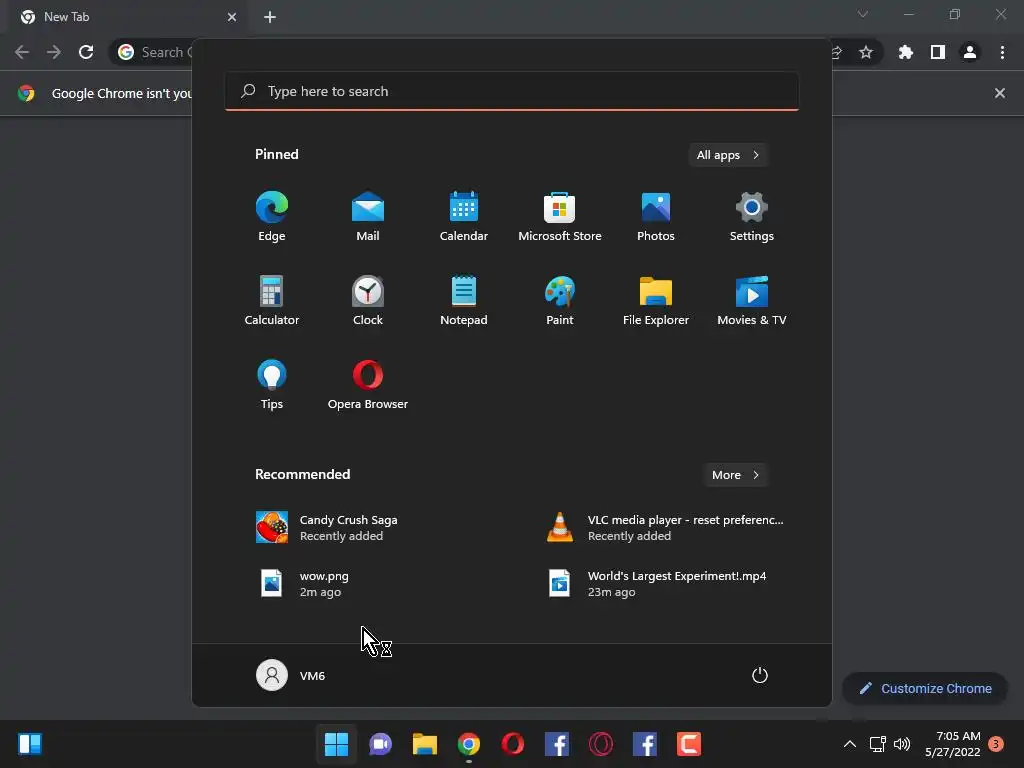
Task: Show hidden system tray icons
Action: click(x=850, y=744)
